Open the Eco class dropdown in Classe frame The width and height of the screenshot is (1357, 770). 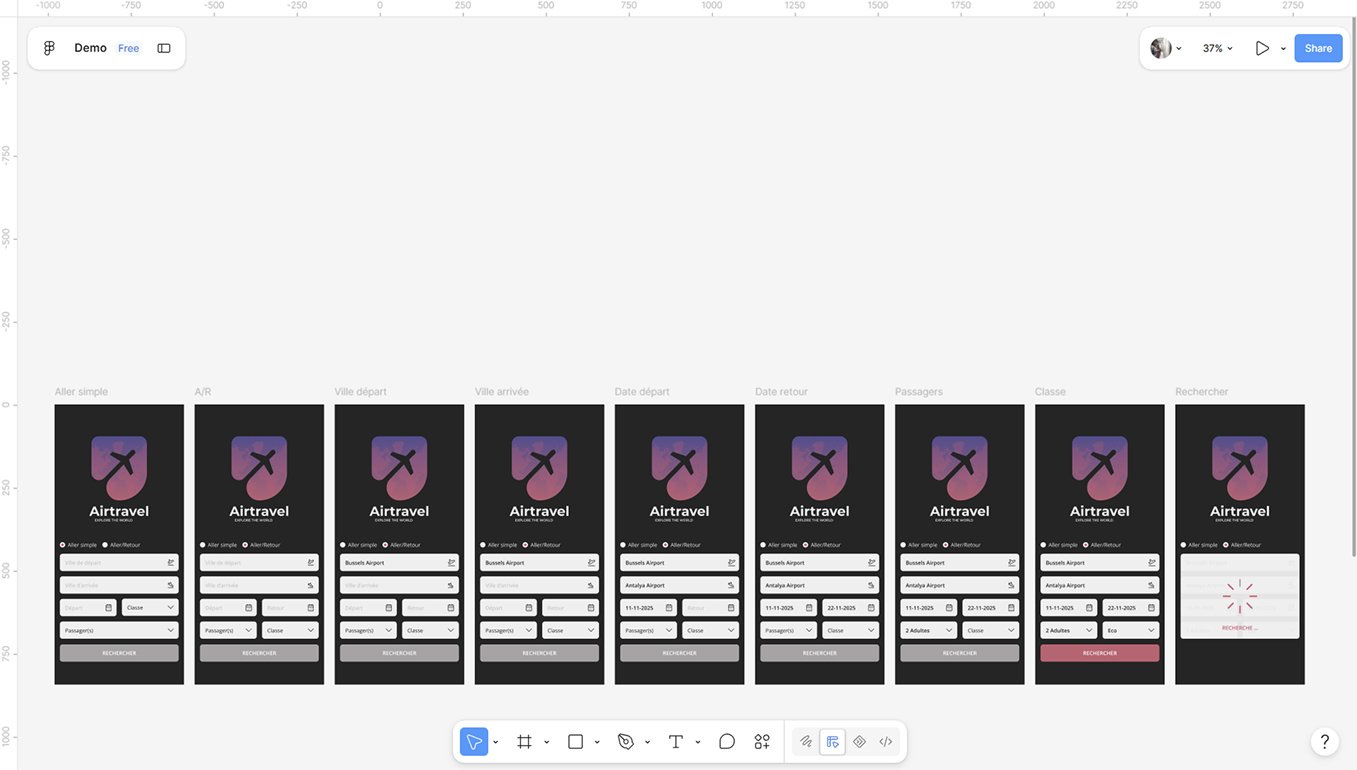click(x=1131, y=631)
